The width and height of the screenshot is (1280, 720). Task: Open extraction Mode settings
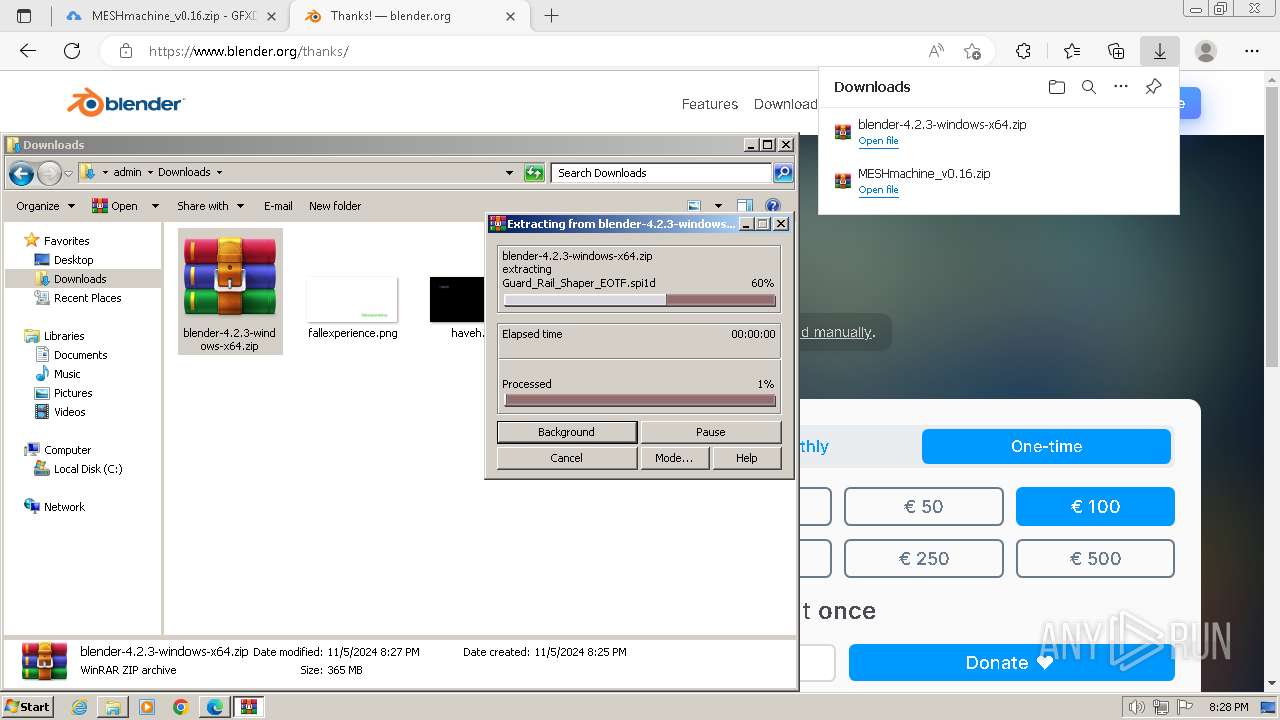click(674, 458)
